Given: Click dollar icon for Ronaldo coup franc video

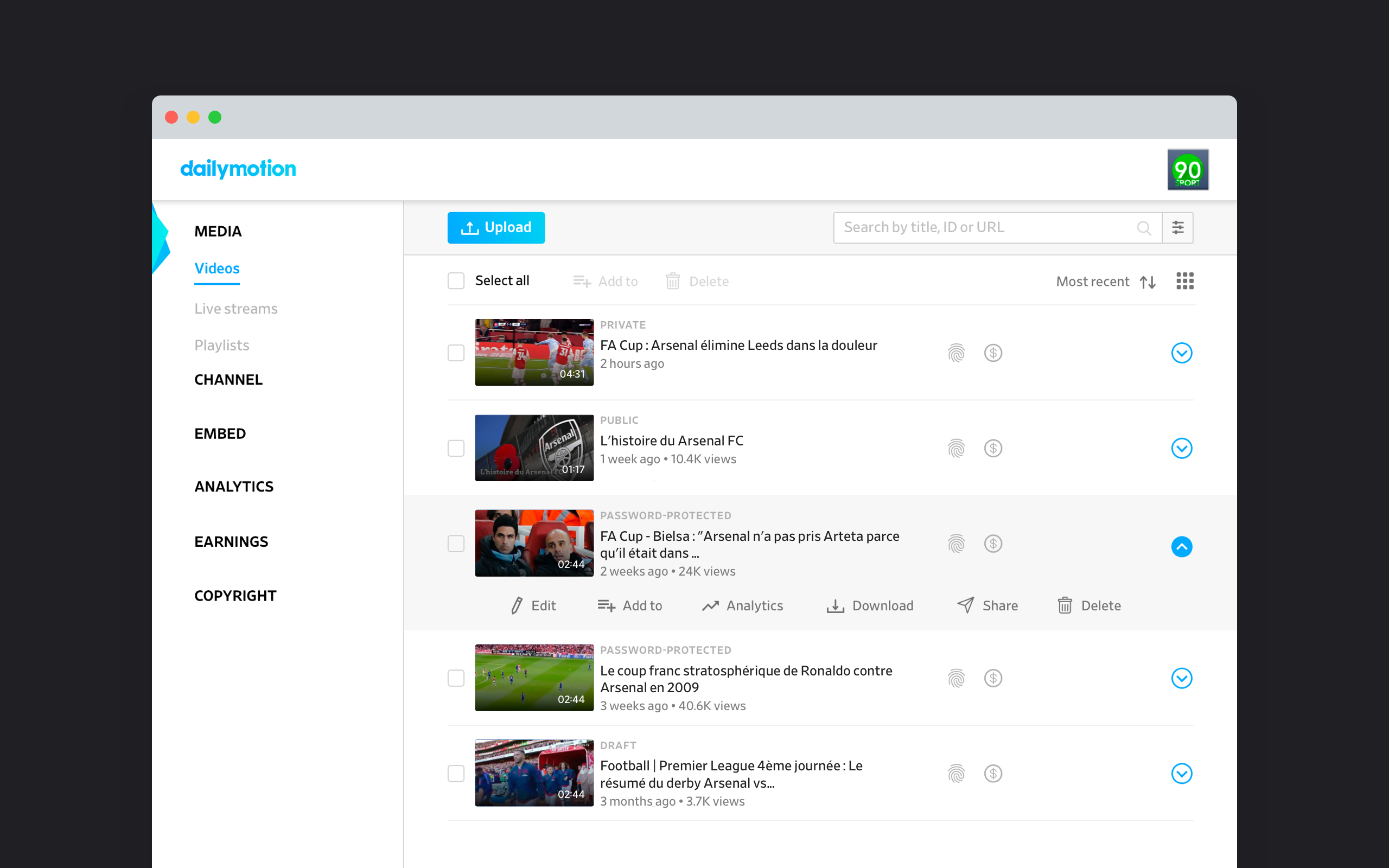Looking at the screenshot, I should click(x=993, y=678).
